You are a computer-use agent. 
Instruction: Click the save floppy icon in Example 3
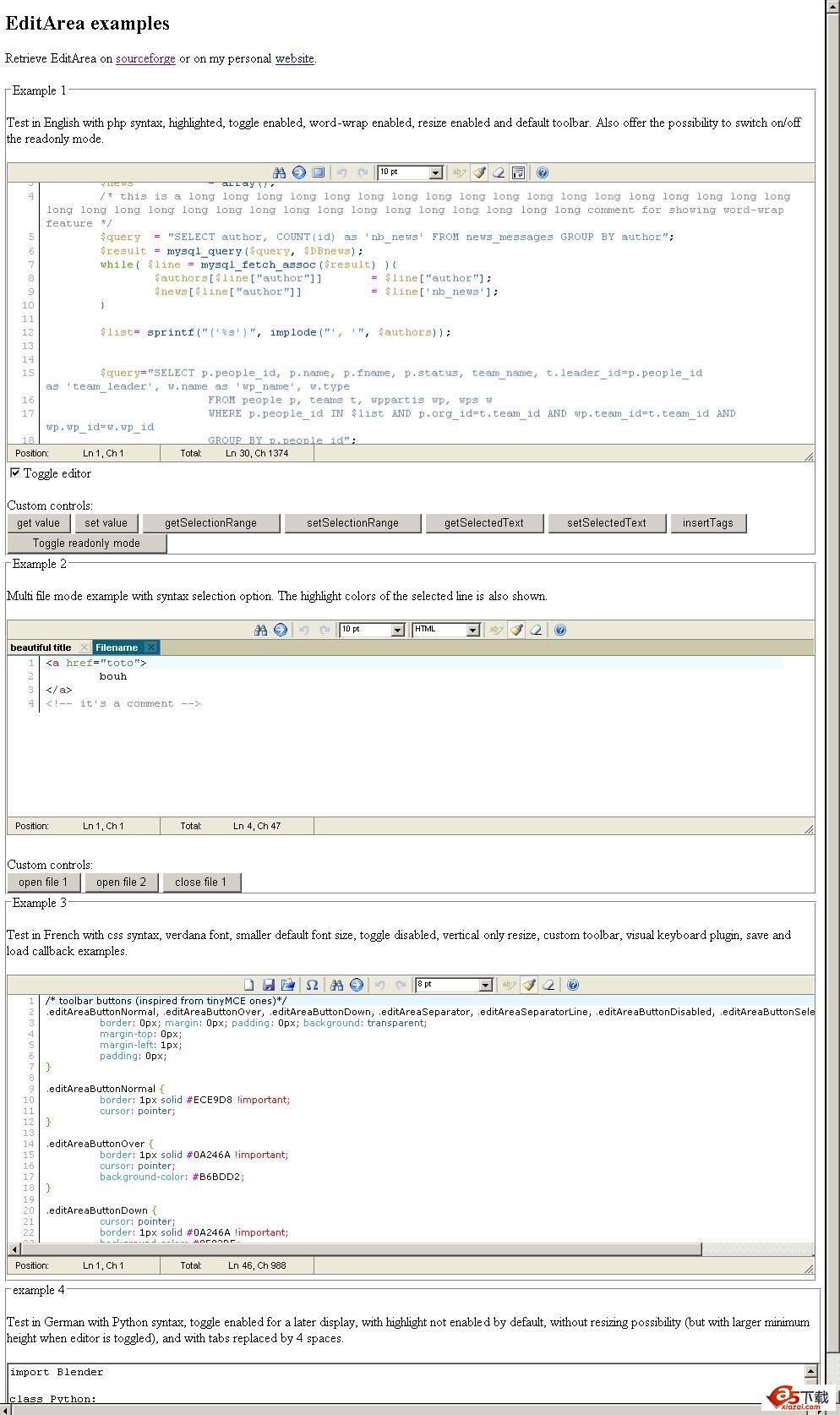point(269,985)
